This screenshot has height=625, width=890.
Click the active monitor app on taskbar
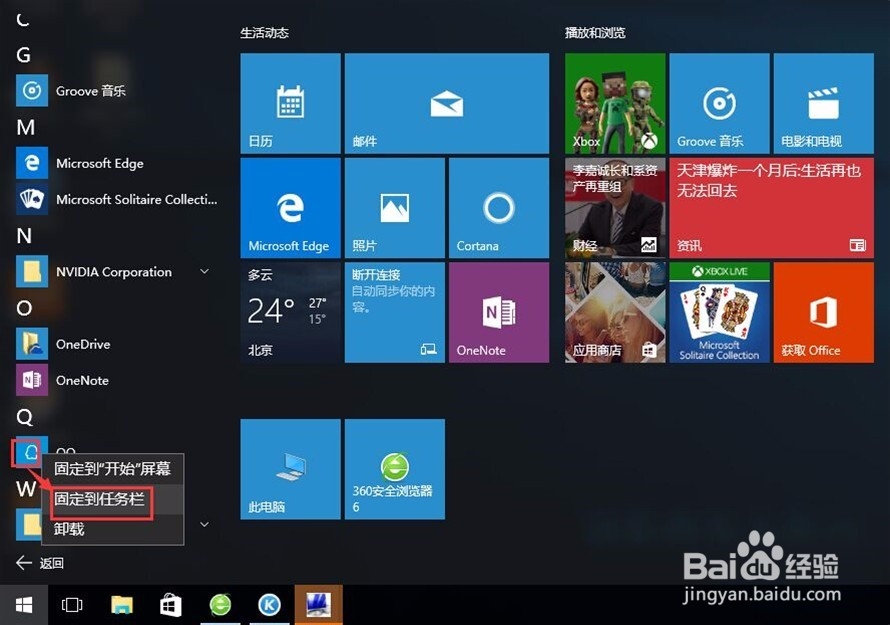(x=318, y=605)
